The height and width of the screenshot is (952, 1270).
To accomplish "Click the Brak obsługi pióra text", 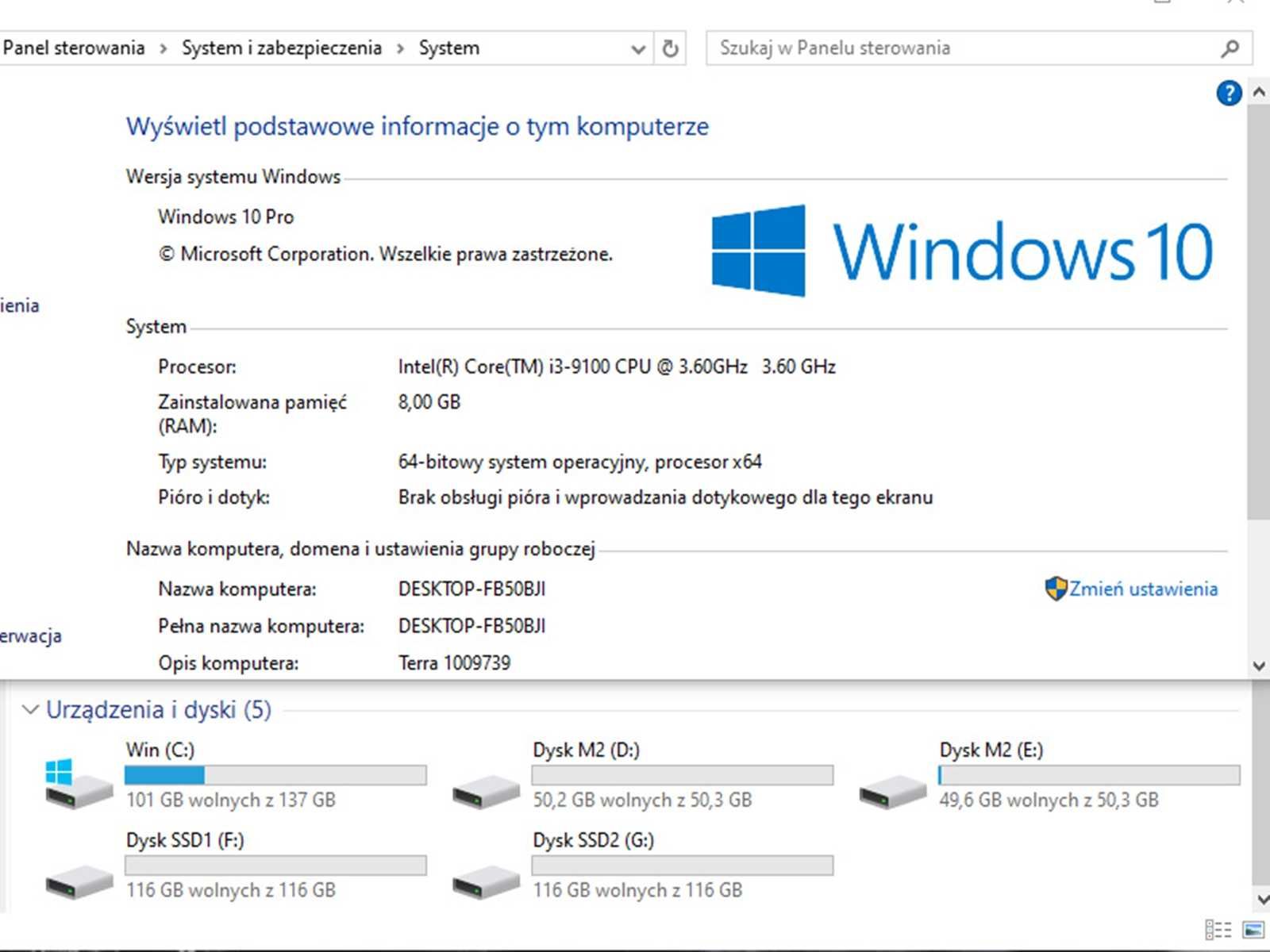I will coord(665,497).
